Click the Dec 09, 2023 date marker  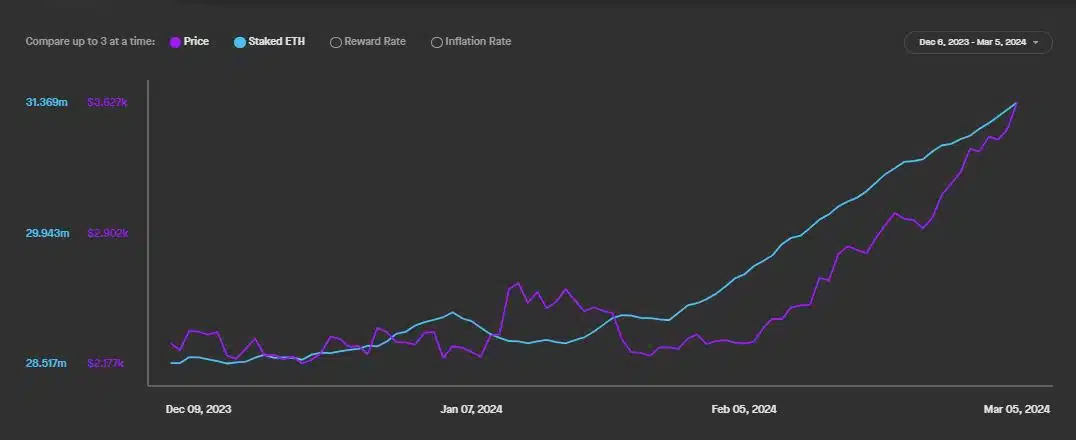pos(198,409)
